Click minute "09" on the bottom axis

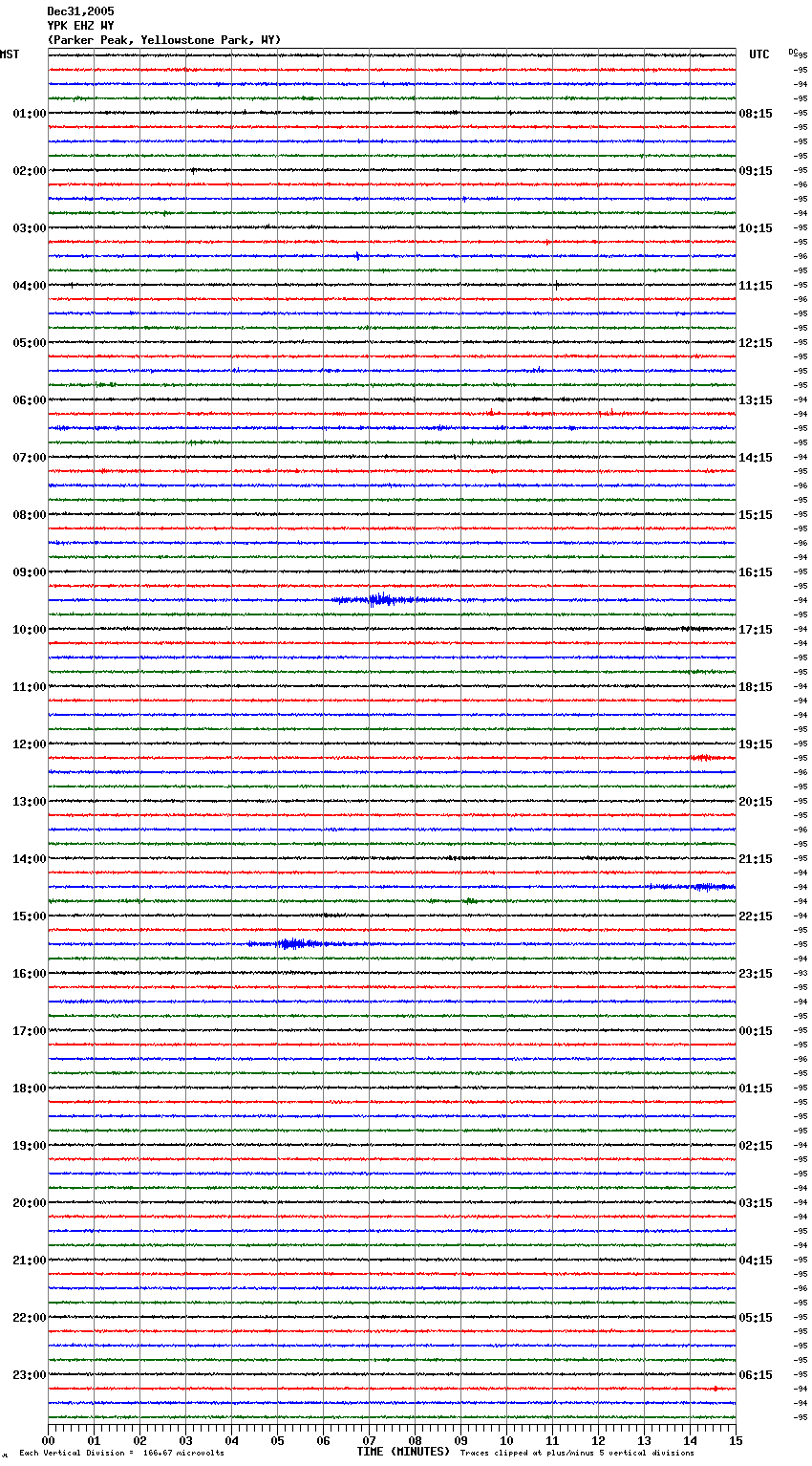coord(460,1440)
